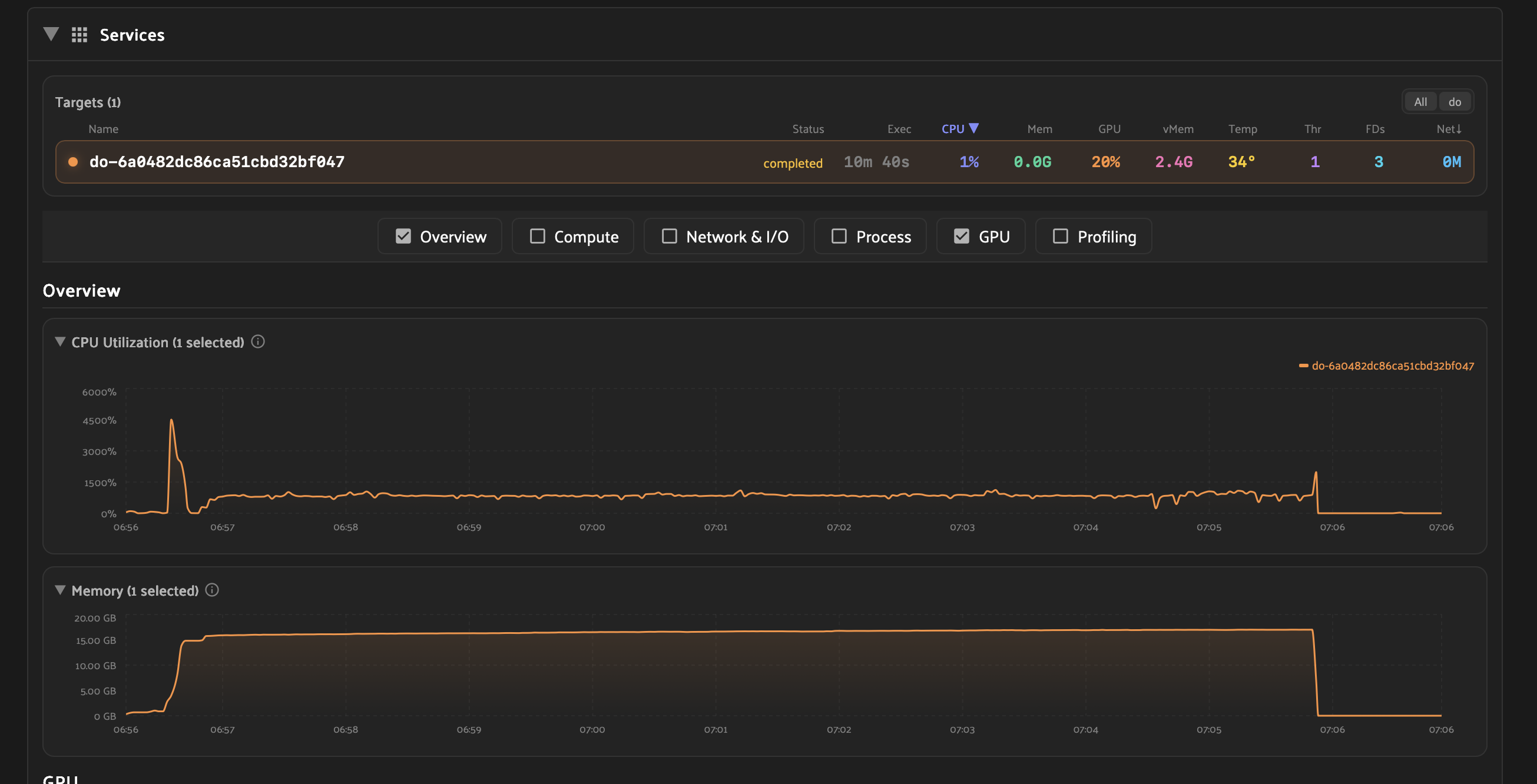This screenshot has width=1537, height=784.
Task: Enable the Compute checkbox
Action: pyautogui.click(x=538, y=236)
